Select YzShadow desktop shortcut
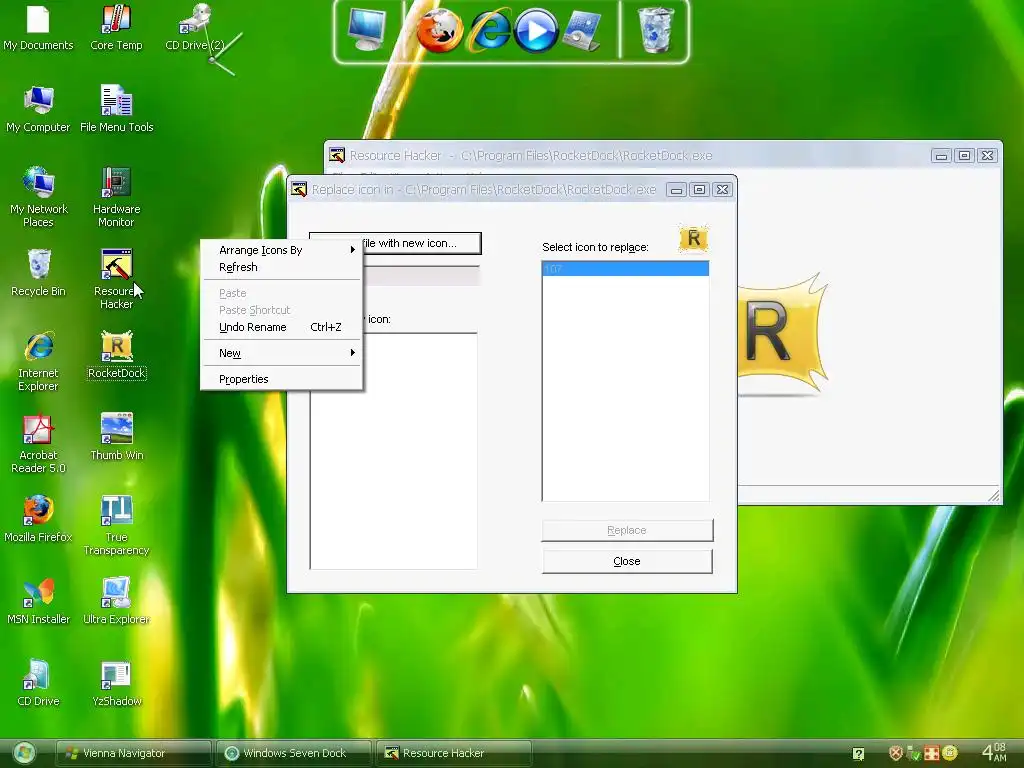 point(116,684)
